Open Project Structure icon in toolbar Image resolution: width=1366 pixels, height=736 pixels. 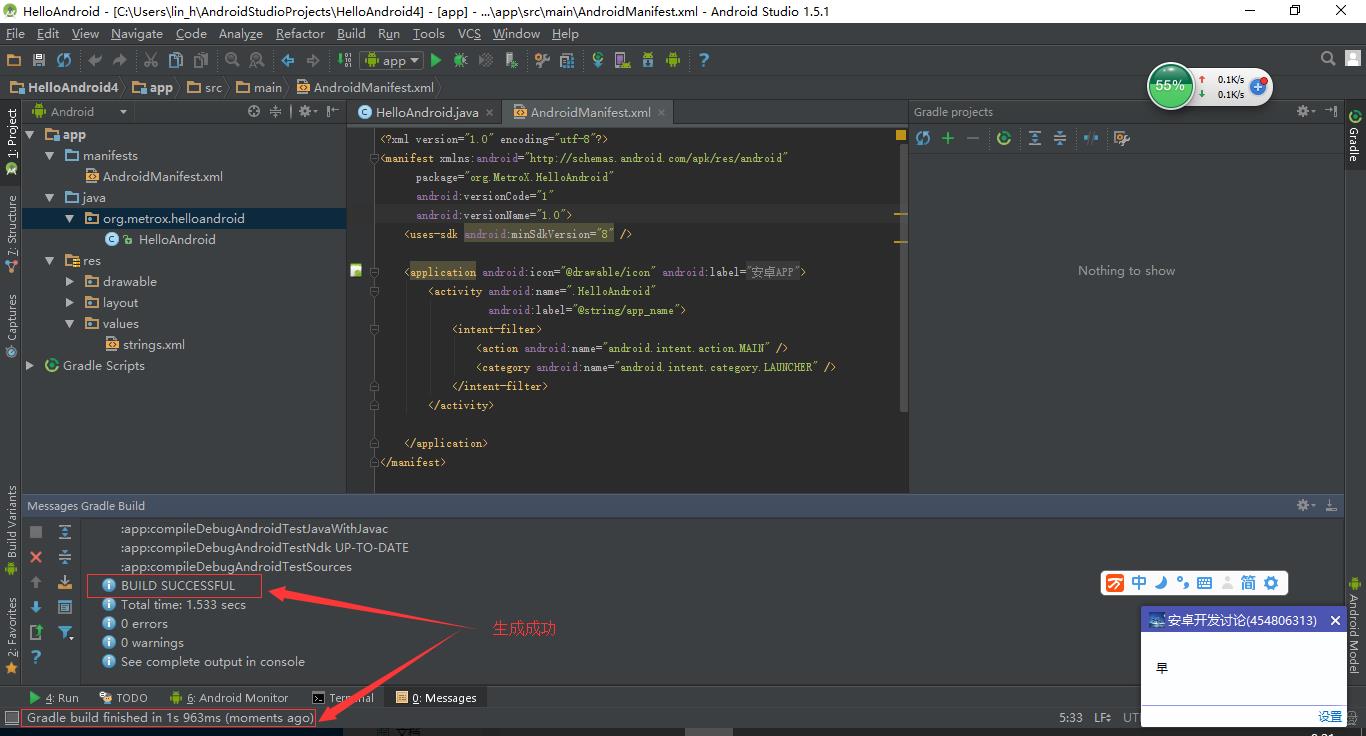coord(567,60)
